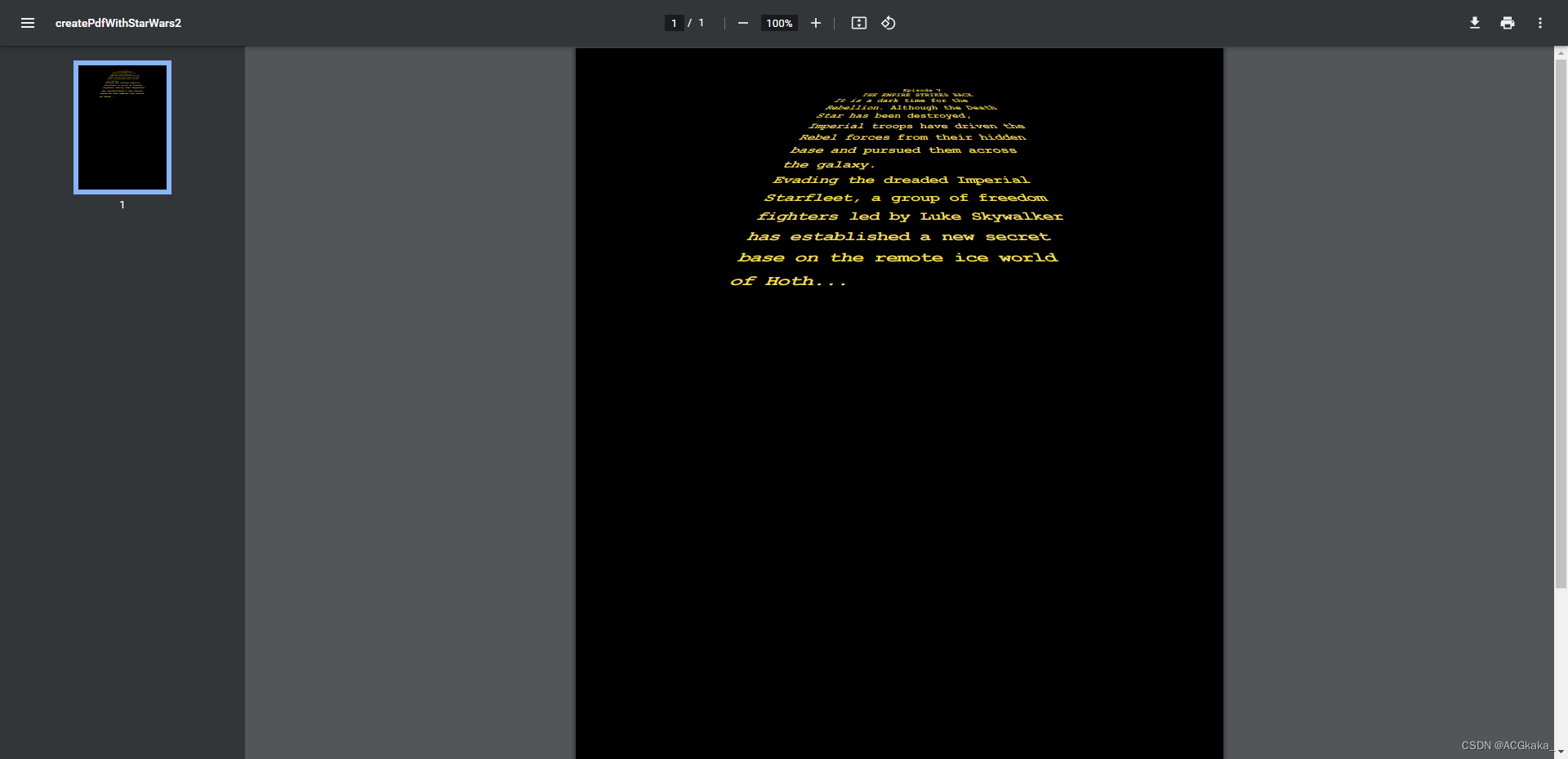The height and width of the screenshot is (759, 1568).
Task: Click the createPdfWithStarWars2 document title
Action: coord(118,23)
